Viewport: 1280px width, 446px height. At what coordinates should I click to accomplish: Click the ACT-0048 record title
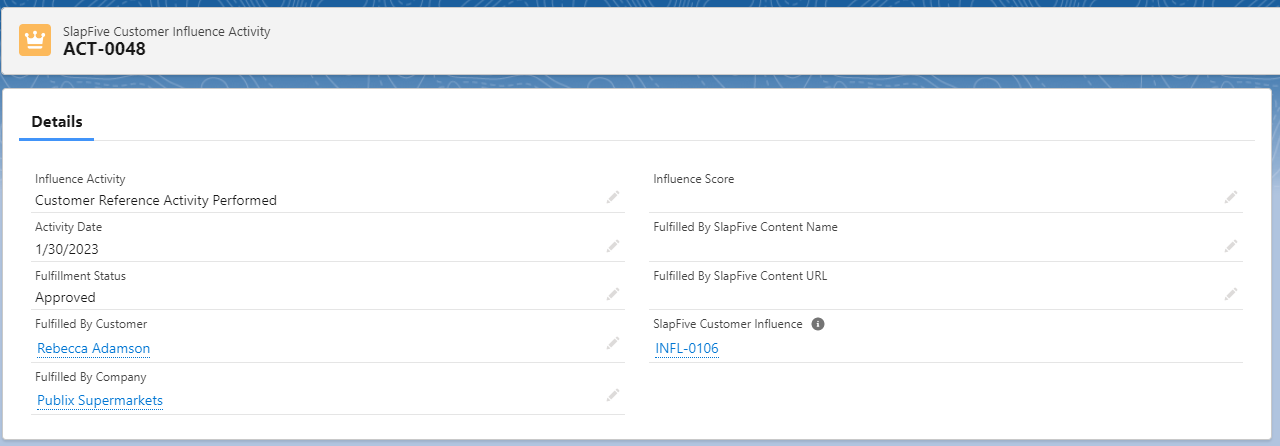coord(104,49)
